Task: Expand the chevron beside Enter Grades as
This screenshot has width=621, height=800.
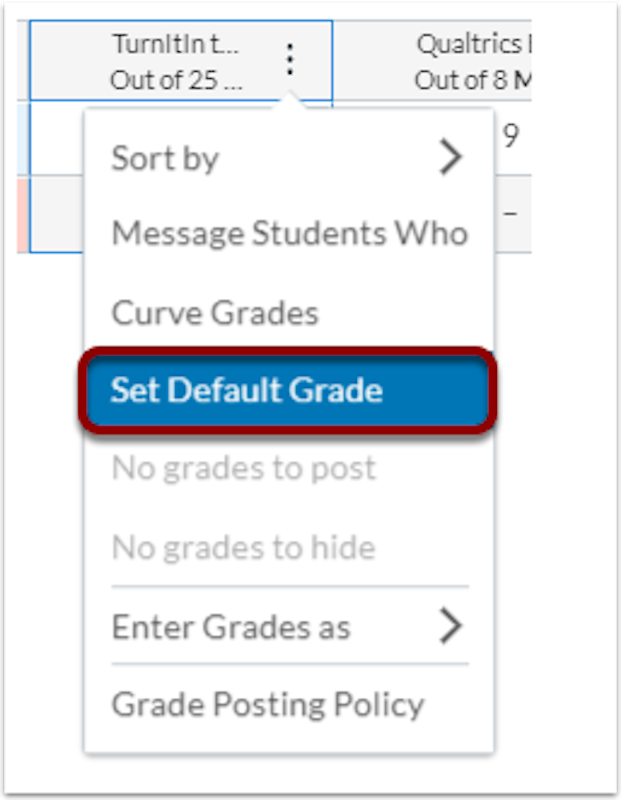Action: pyautogui.click(x=451, y=627)
